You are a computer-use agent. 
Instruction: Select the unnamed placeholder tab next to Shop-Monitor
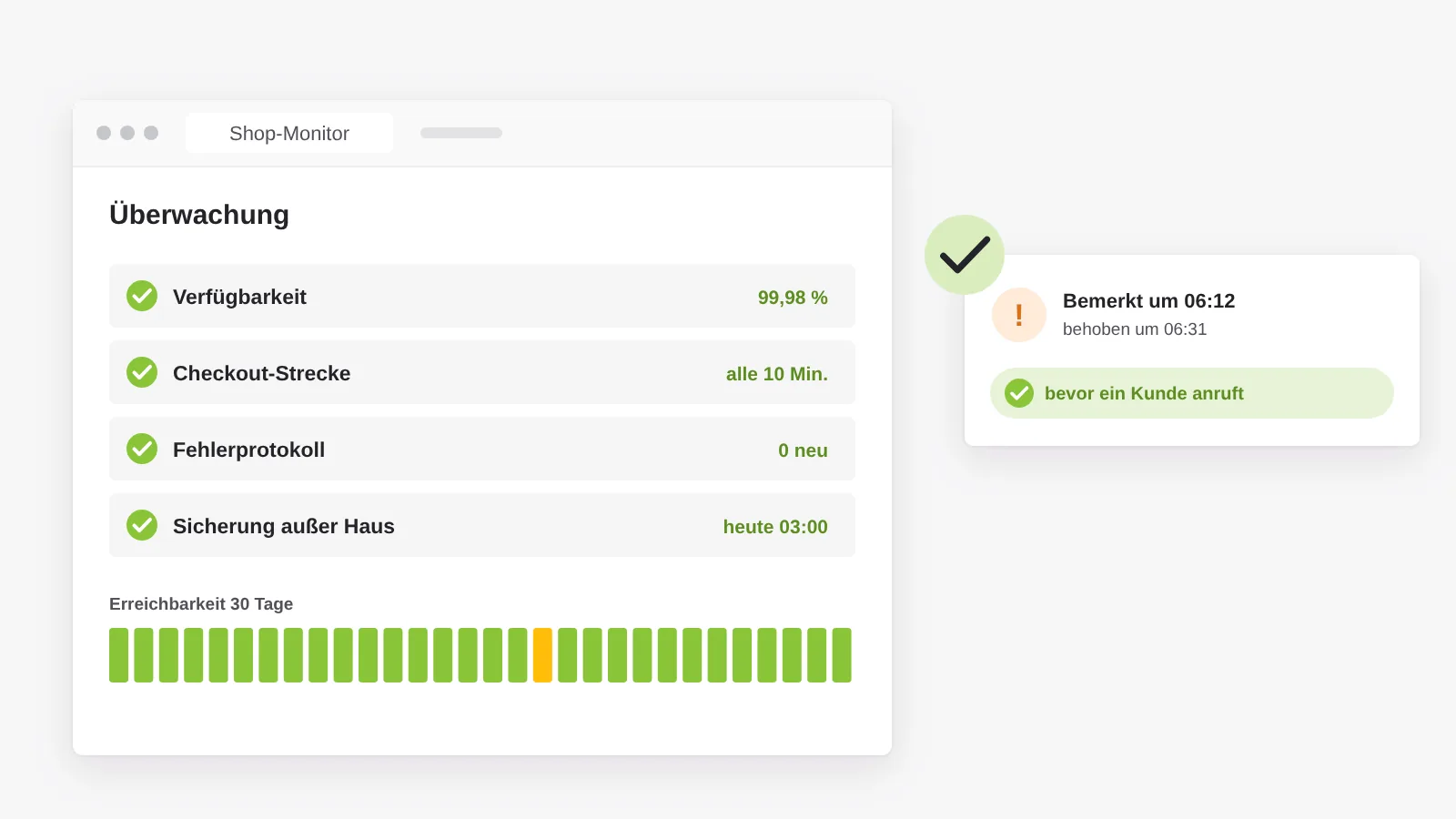pyautogui.click(x=461, y=133)
